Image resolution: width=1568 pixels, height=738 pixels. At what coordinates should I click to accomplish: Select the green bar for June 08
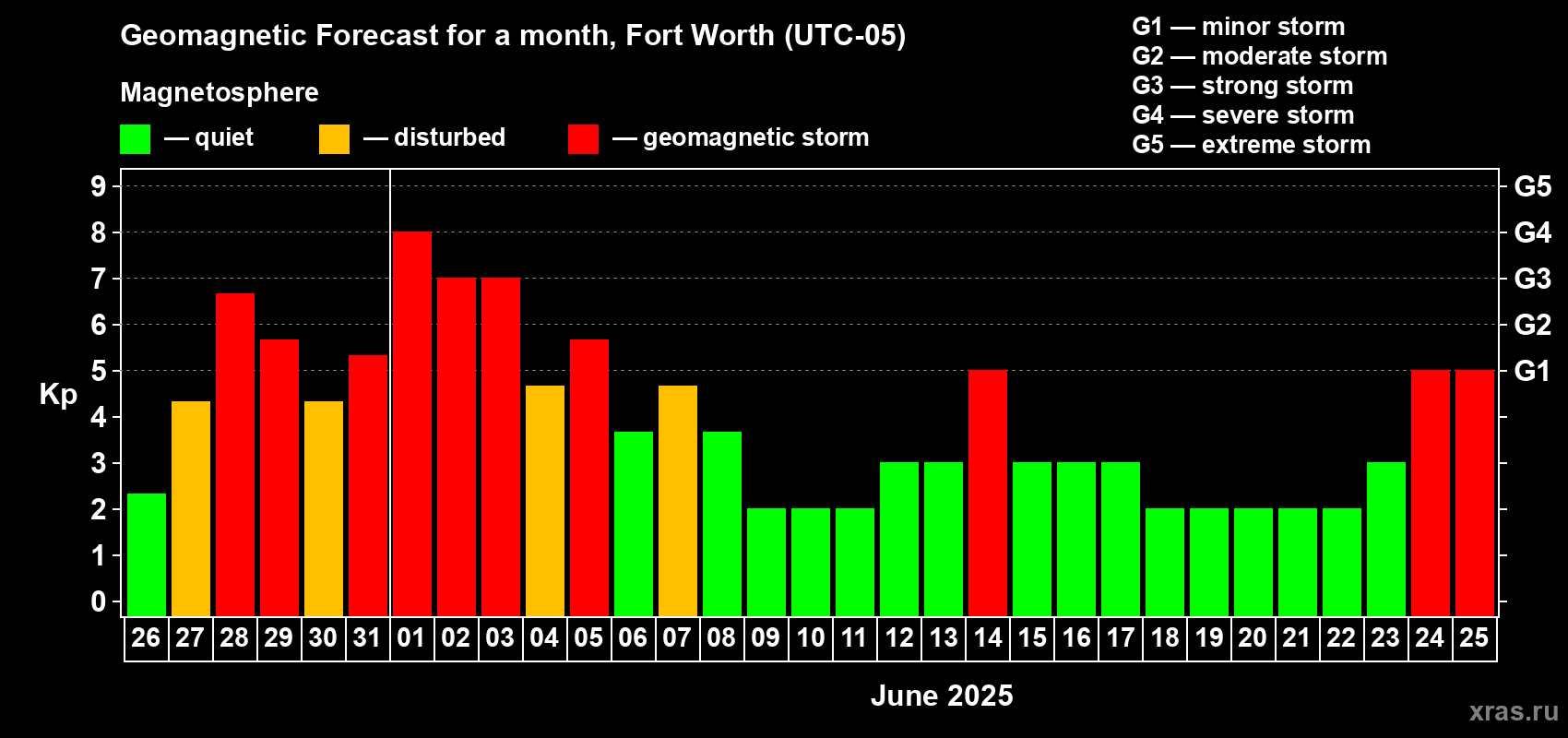[722, 524]
